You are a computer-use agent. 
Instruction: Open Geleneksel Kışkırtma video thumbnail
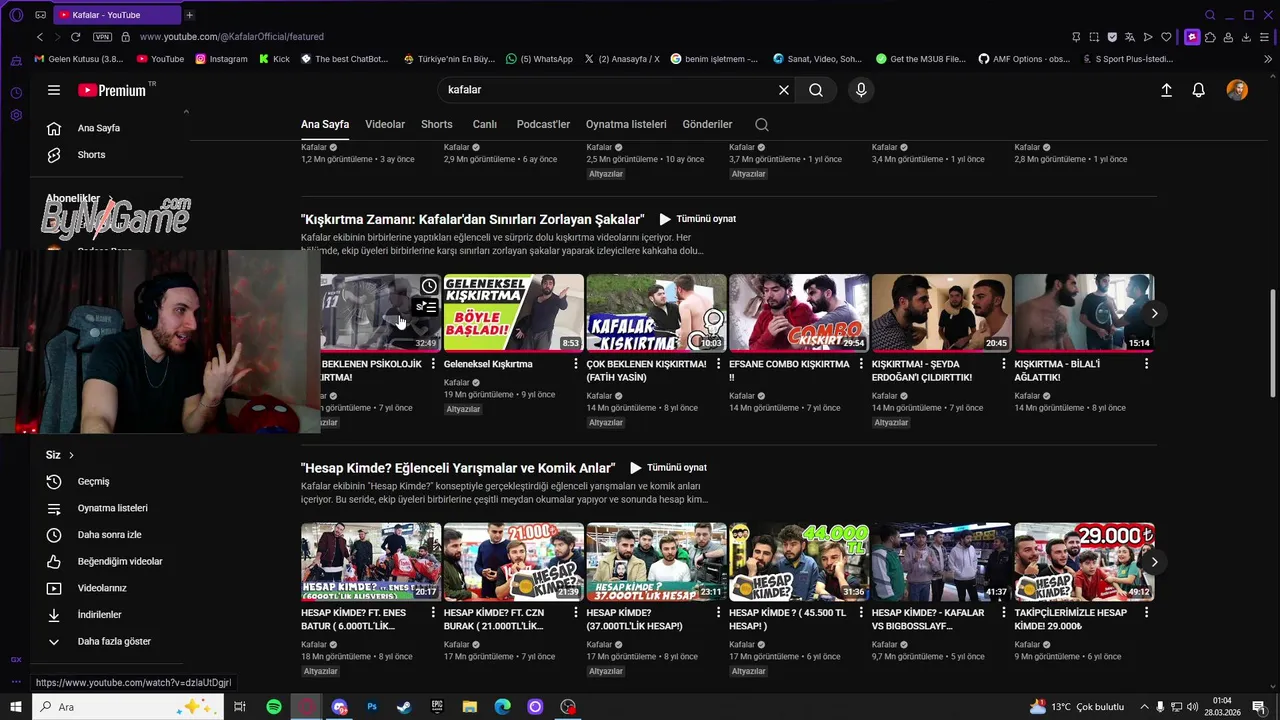click(514, 313)
